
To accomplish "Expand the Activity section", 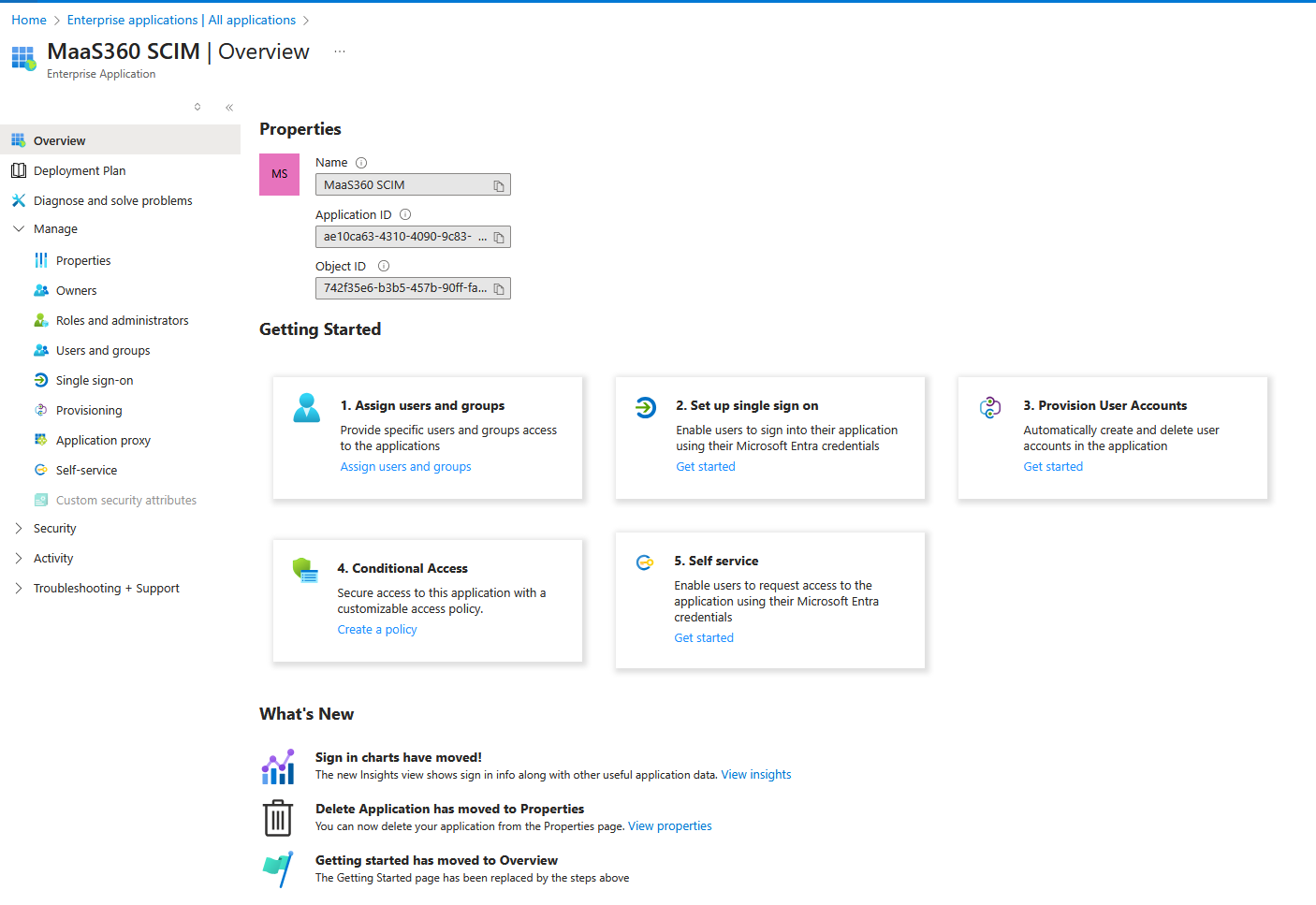I will (x=19, y=559).
